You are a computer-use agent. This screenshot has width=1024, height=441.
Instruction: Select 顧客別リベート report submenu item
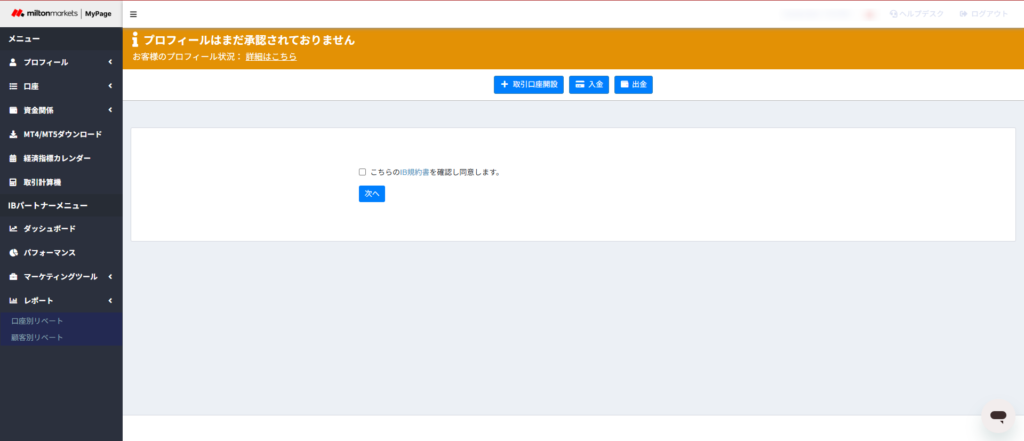point(37,338)
